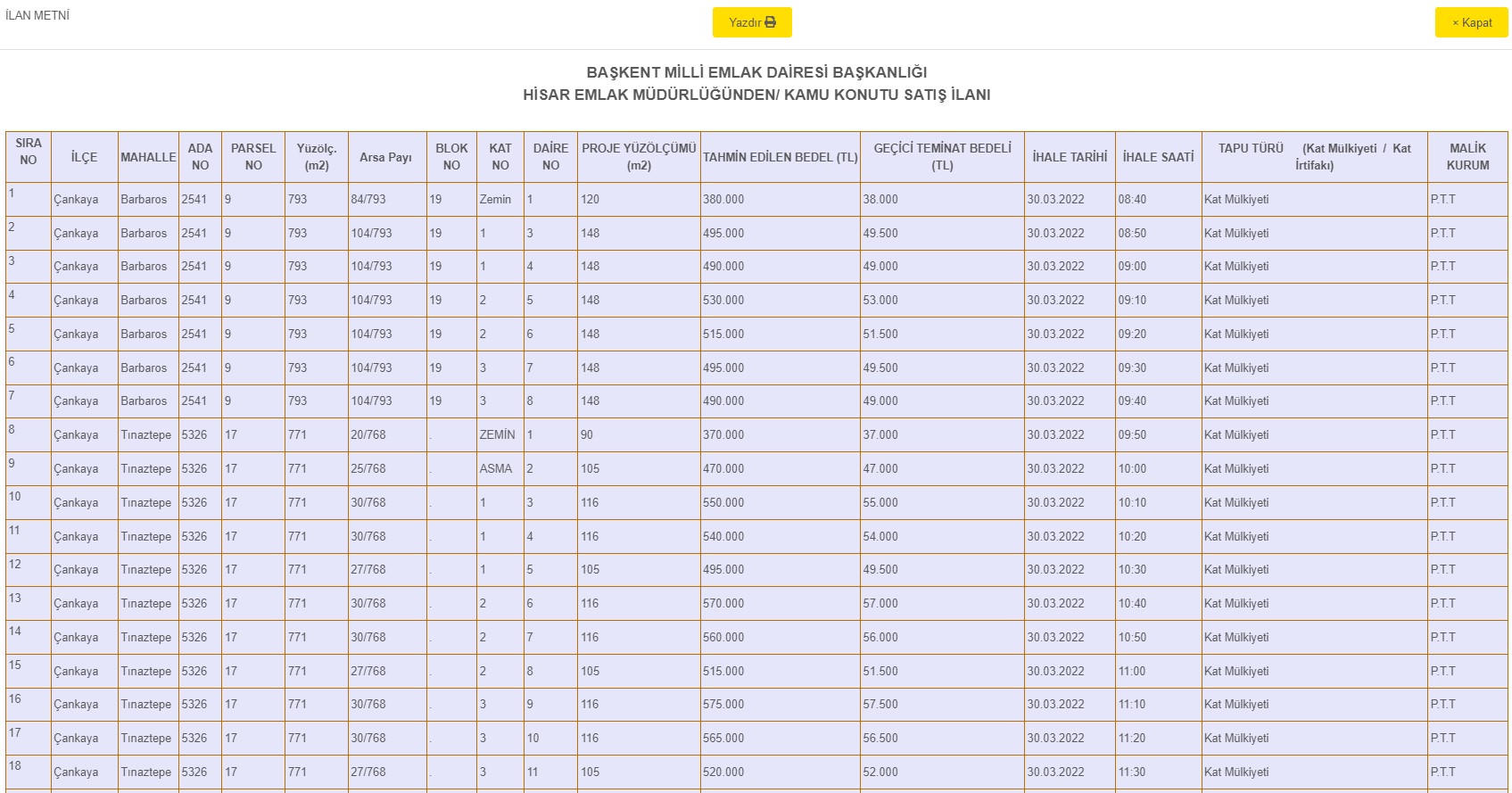Click the Zemin floor cell in row 1
This screenshot has width=1512, height=793.
point(500,199)
